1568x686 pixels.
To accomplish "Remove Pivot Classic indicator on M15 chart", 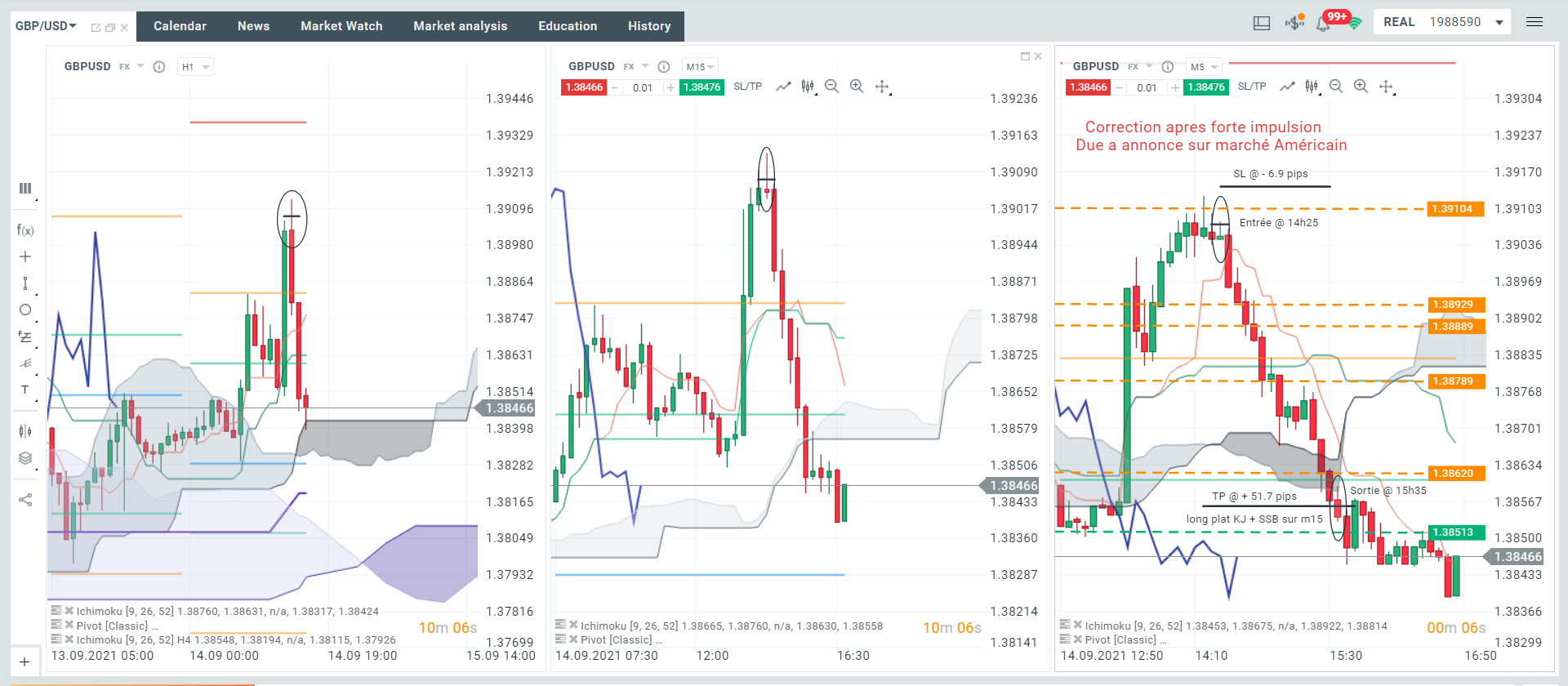I will [x=574, y=639].
